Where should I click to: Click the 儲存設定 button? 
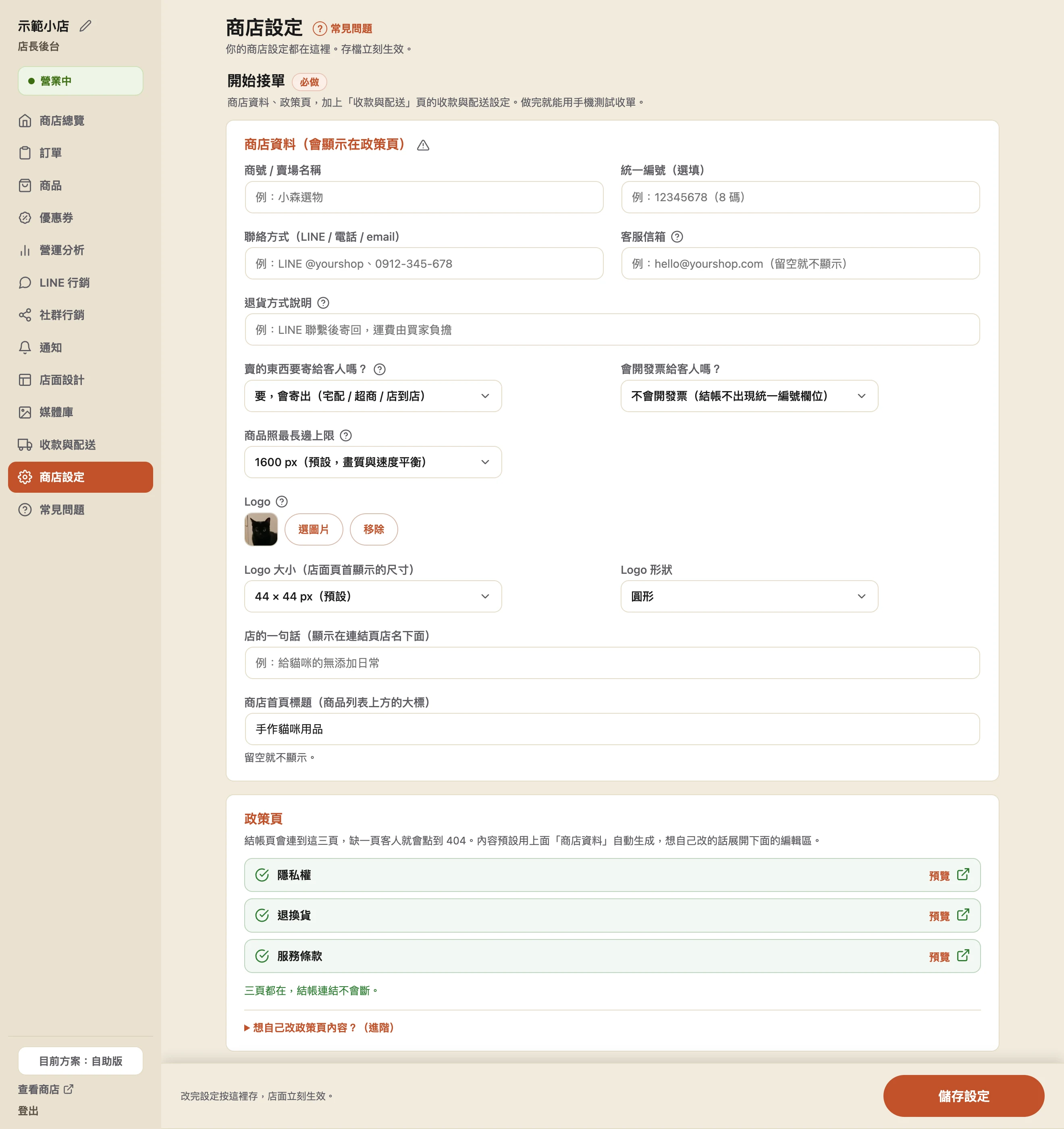point(964,1096)
